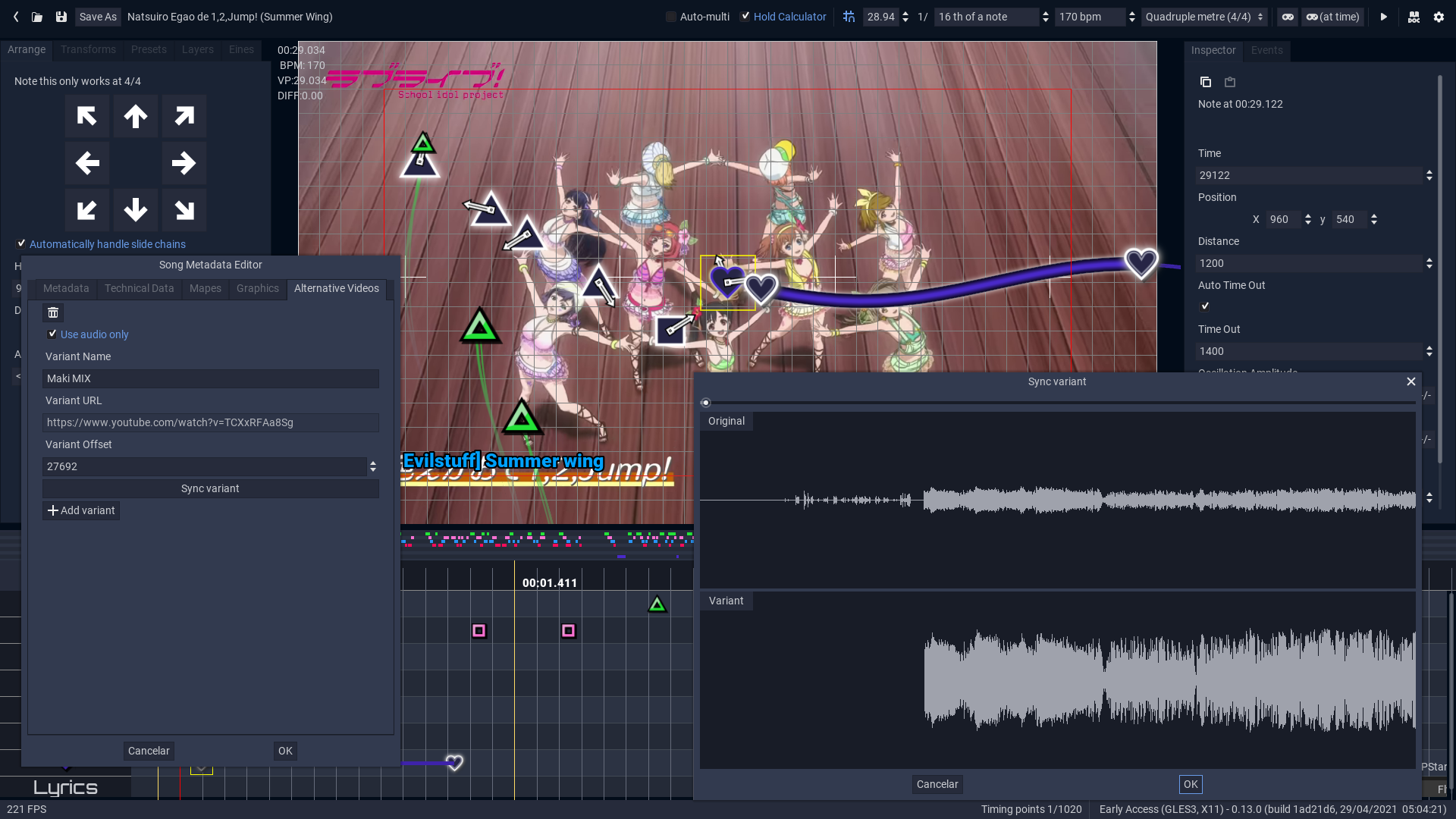
Task: Open the Graphics tab in metadata editor
Action: pyautogui.click(x=258, y=288)
